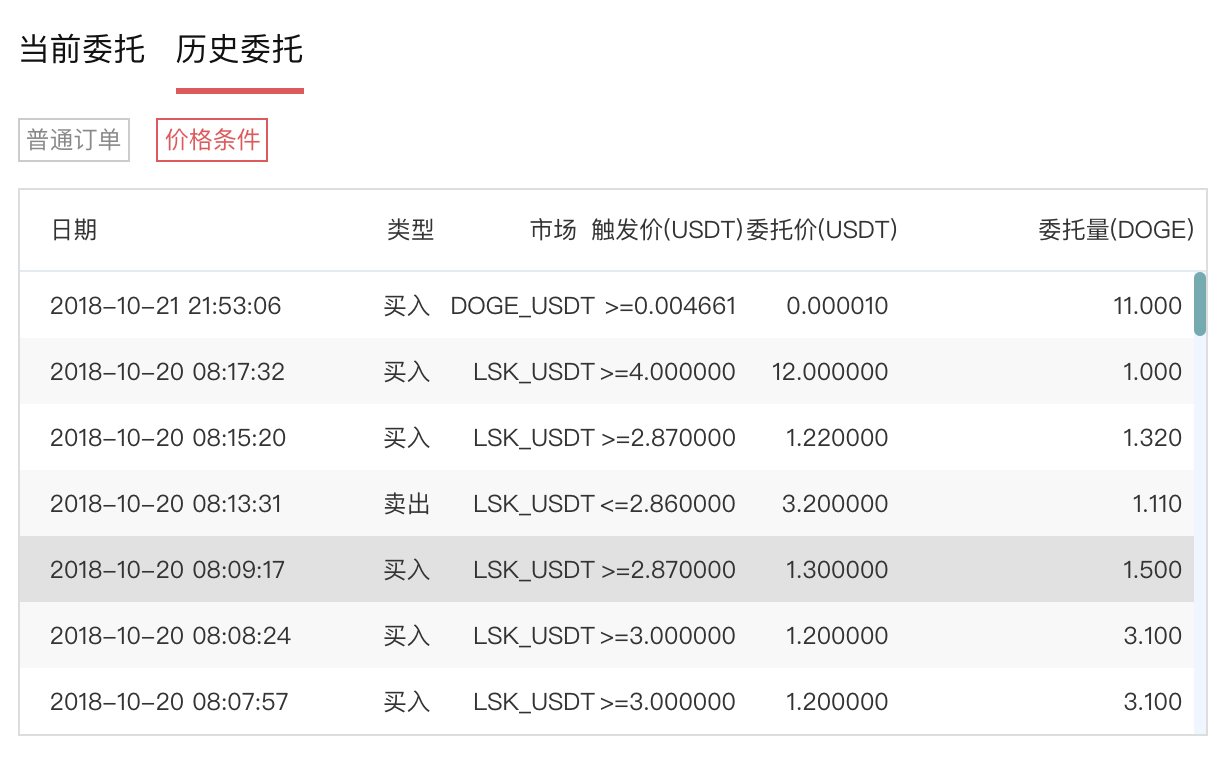Click the 普通订单 filter button
Image resolution: width=1220 pixels, height=762 pixels.
pos(74,140)
